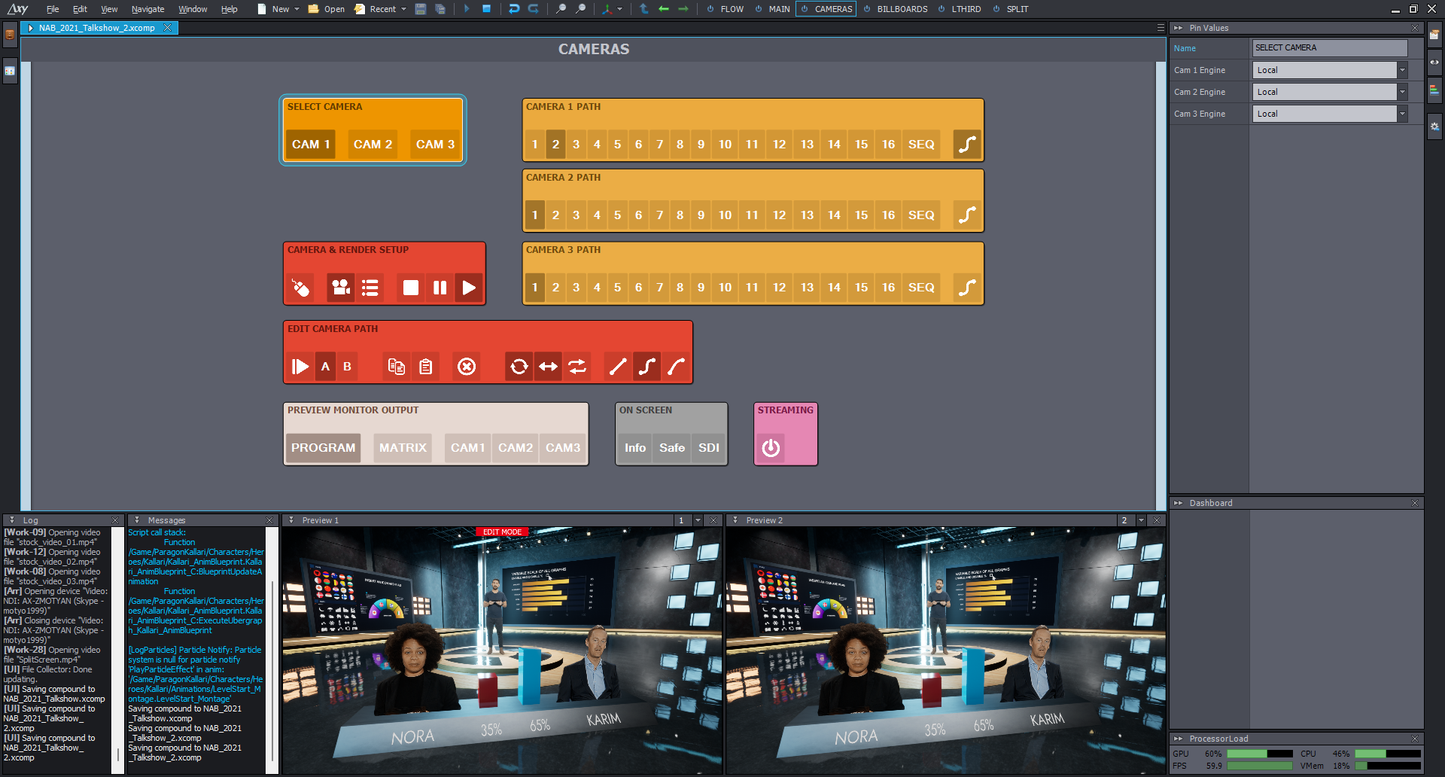Click SEQ in Camera 2 Path
Image resolution: width=1445 pixels, height=777 pixels.
(921, 215)
